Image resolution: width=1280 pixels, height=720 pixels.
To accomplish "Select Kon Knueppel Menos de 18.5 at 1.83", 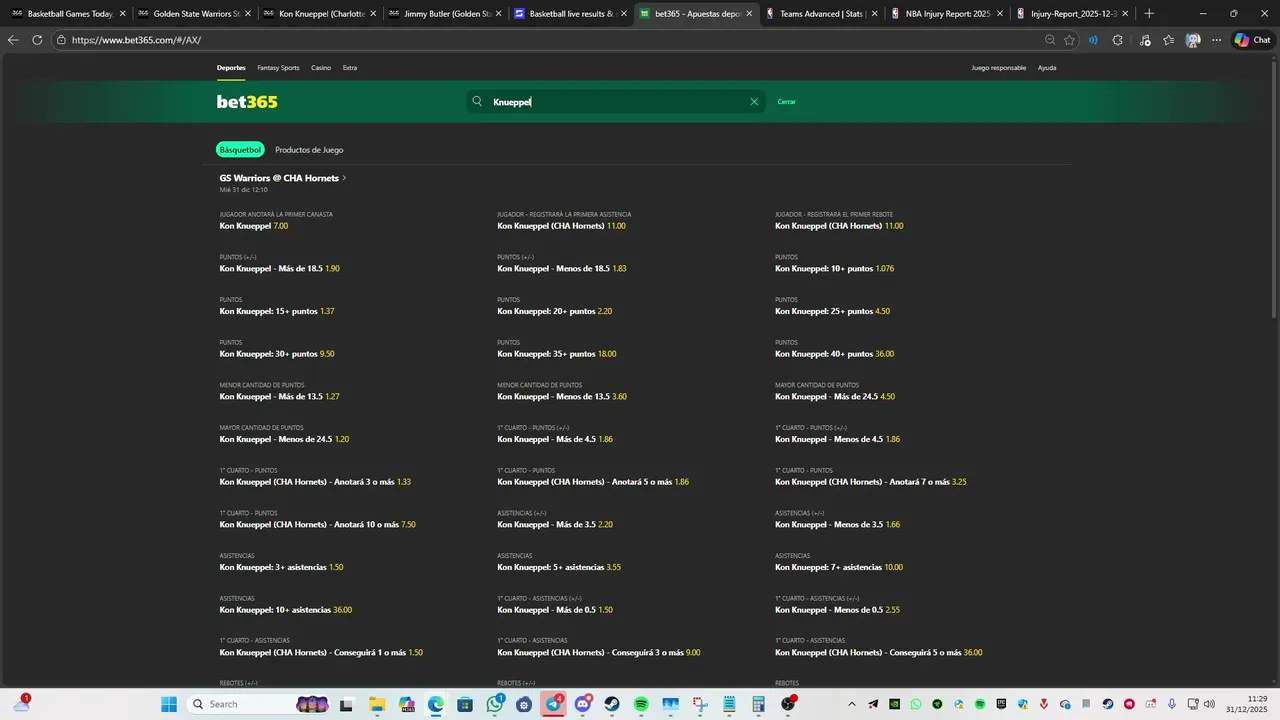I will coord(562,269).
